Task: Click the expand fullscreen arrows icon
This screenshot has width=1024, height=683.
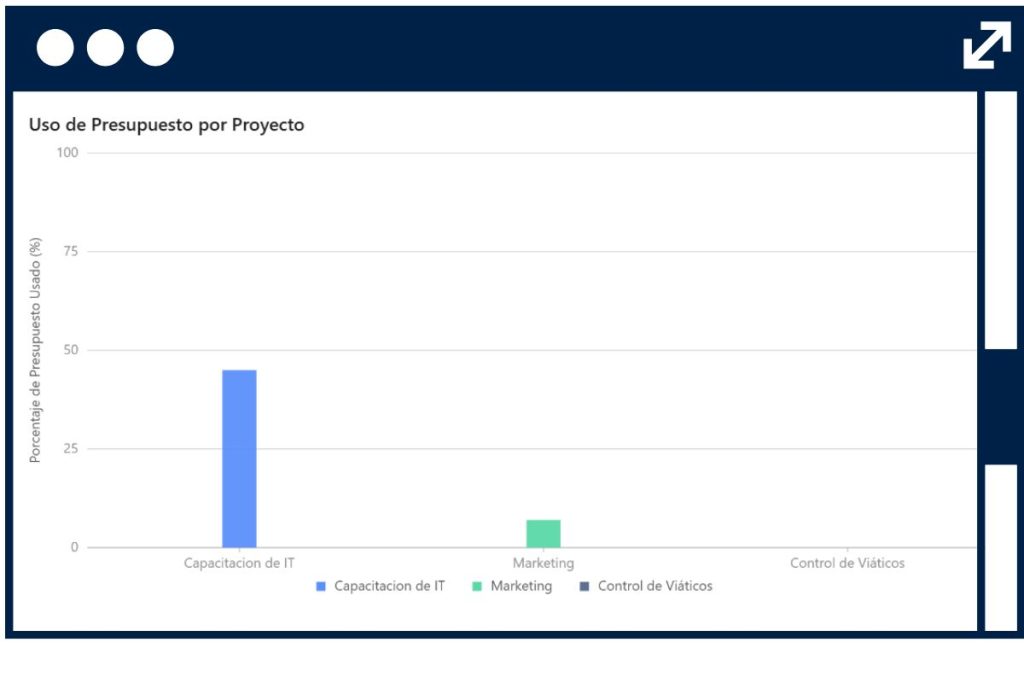Action: (x=986, y=47)
